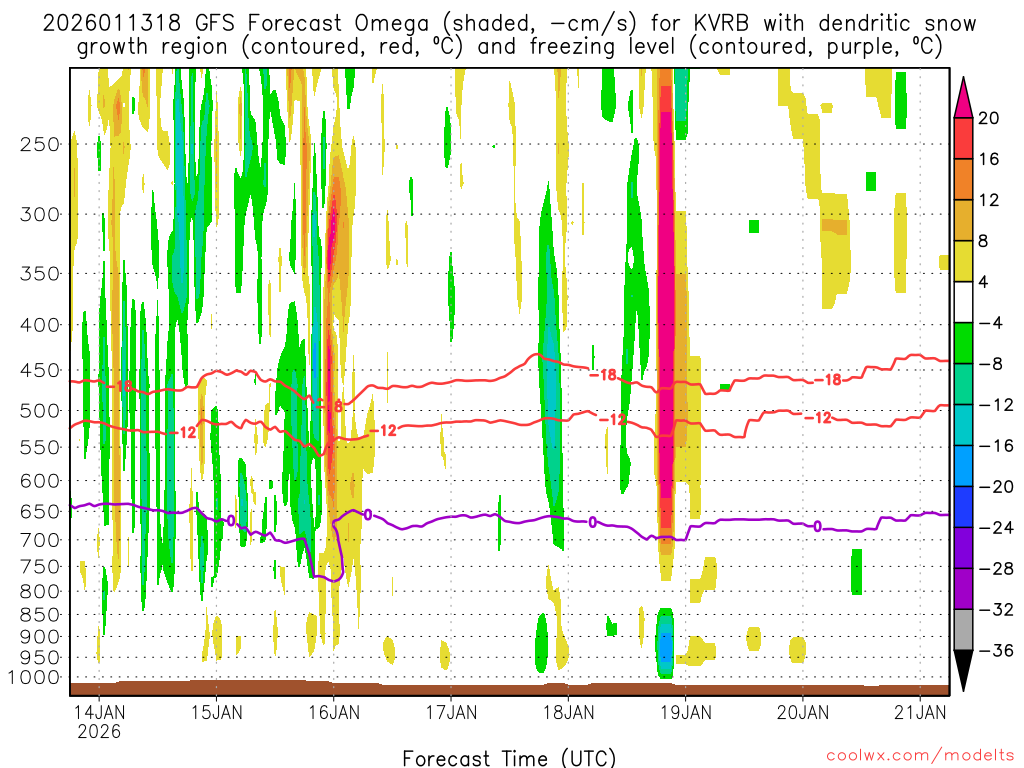Pick the white colorbar swatch between 4 and -4
Screen dimensions: 1024x768
[965, 302]
